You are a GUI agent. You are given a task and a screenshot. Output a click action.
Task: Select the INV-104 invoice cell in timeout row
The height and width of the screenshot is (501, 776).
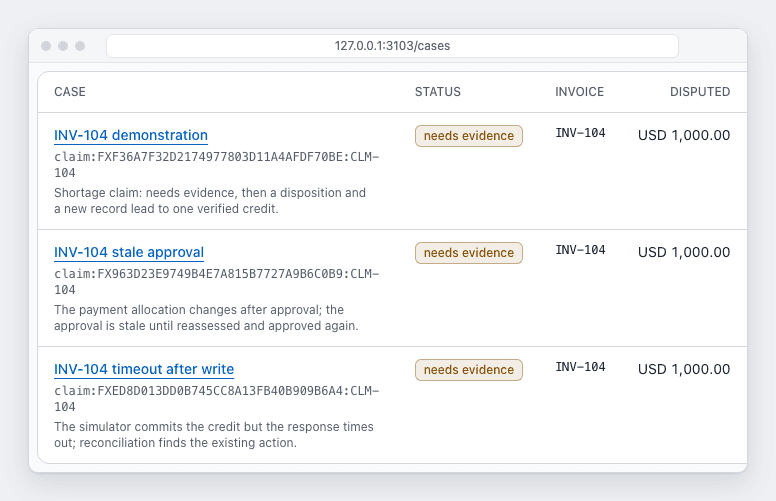pos(580,366)
